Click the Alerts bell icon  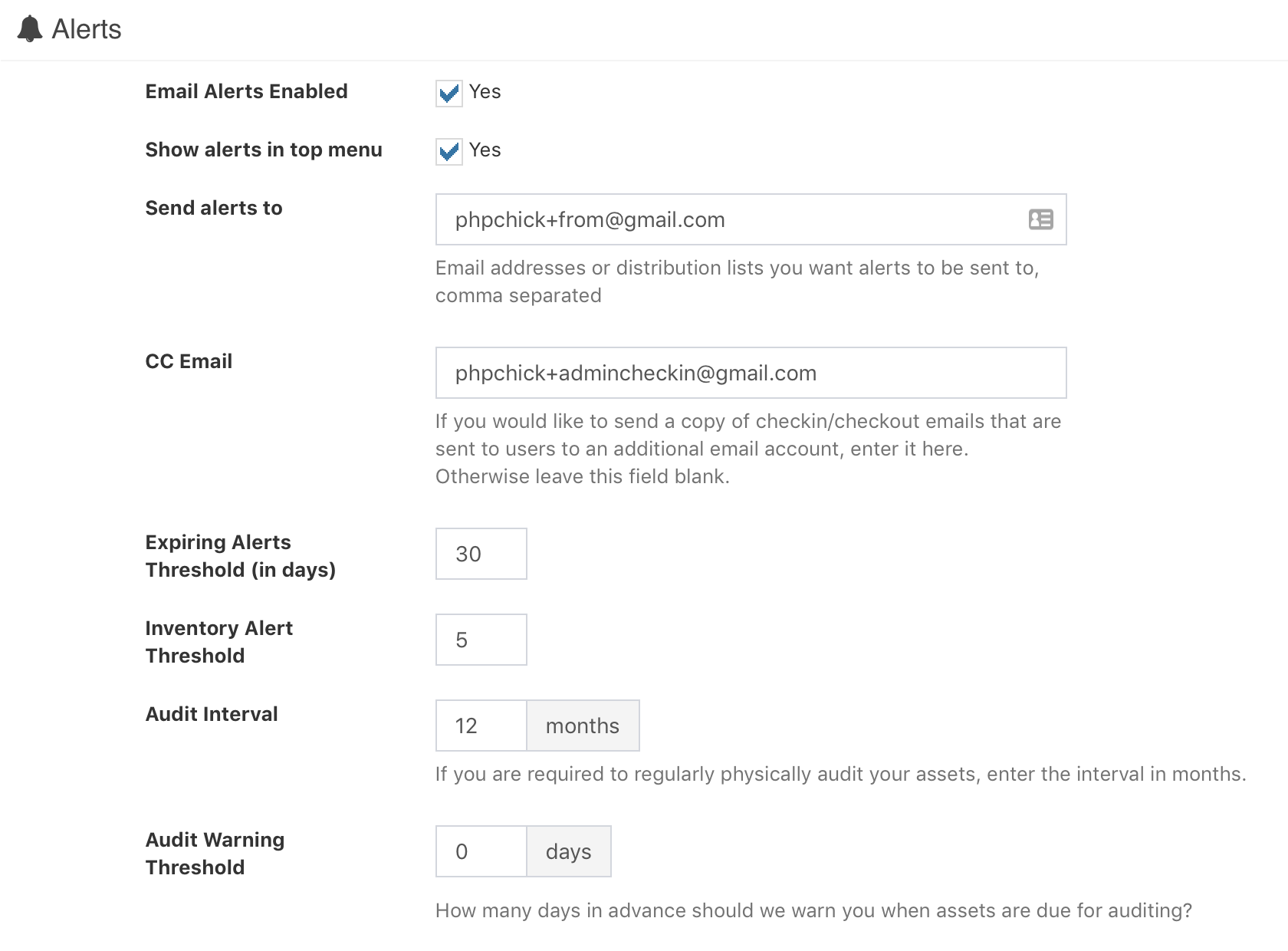(x=30, y=29)
